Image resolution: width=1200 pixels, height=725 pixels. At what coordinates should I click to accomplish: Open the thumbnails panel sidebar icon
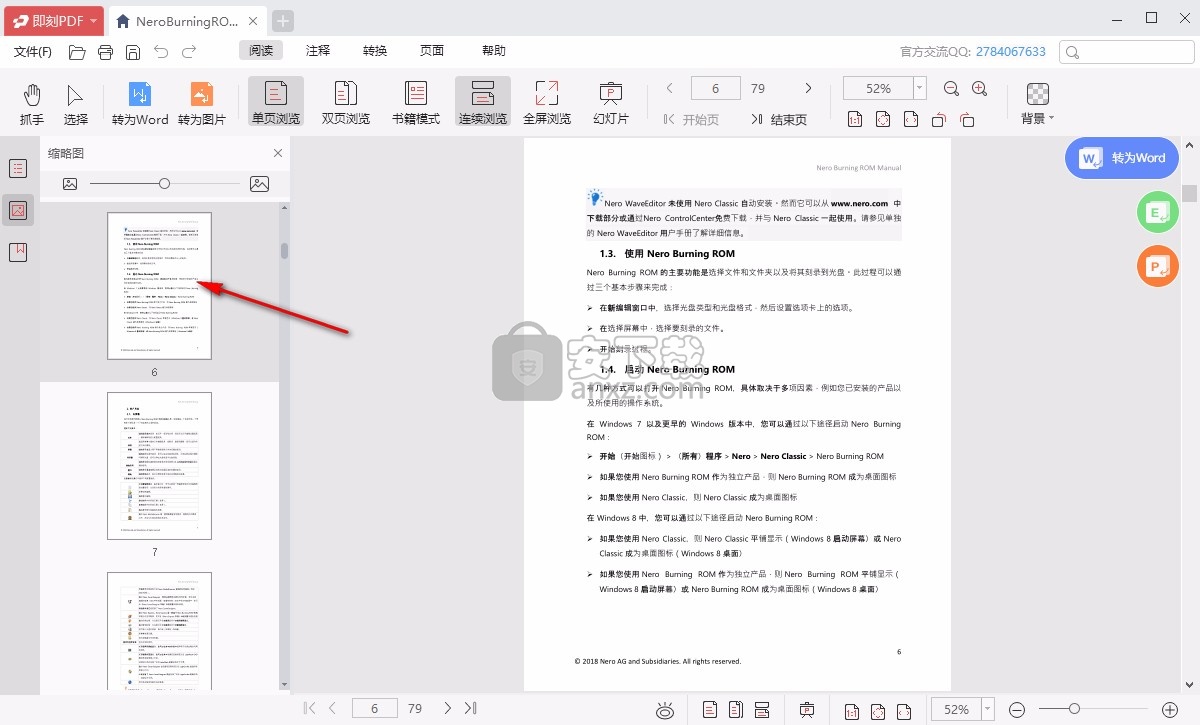pos(18,210)
